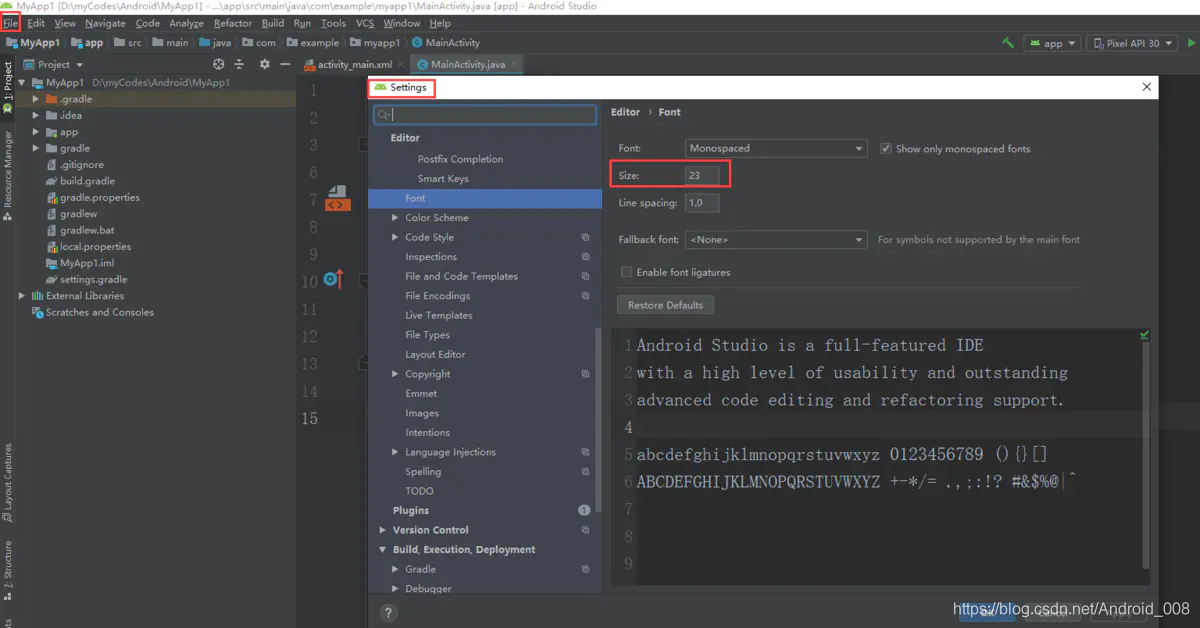The width and height of the screenshot is (1200, 628).
Task: Switch to the MainActivity.java editor tab
Action: tap(467, 65)
